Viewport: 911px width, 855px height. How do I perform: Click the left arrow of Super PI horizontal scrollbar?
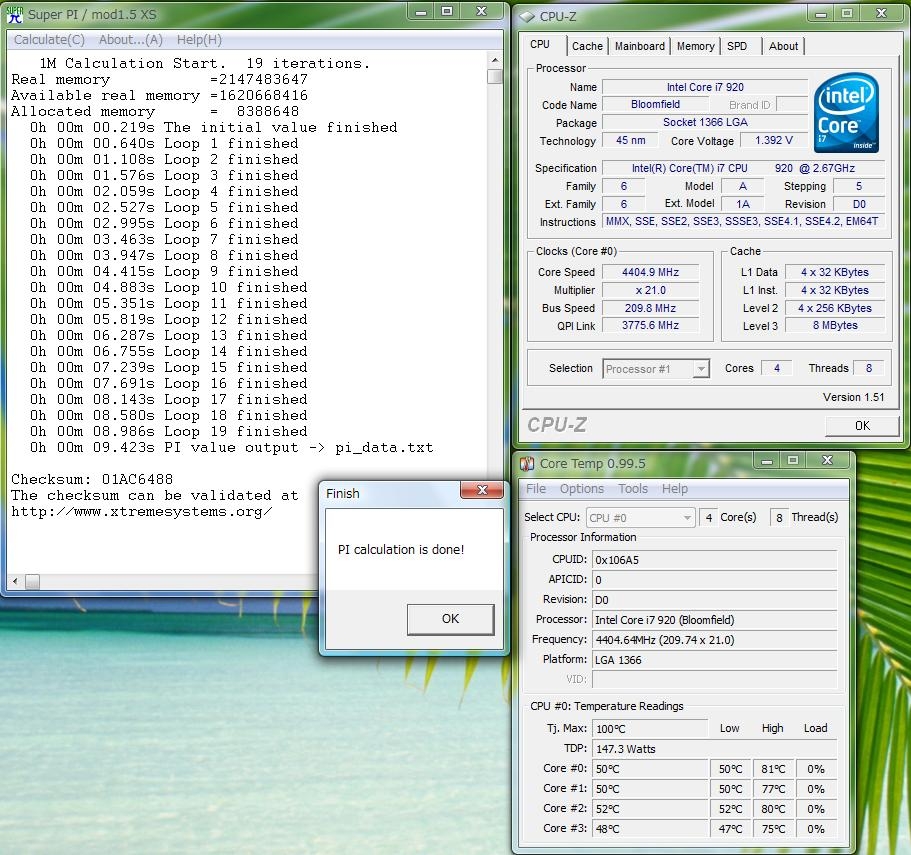[x=15, y=581]
